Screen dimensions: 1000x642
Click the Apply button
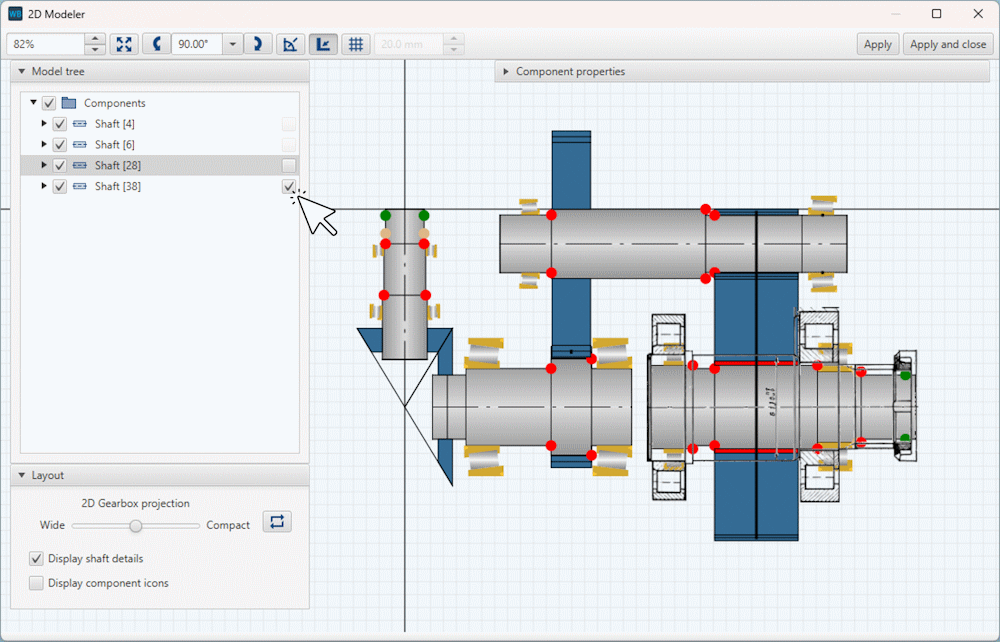(877, 44)
